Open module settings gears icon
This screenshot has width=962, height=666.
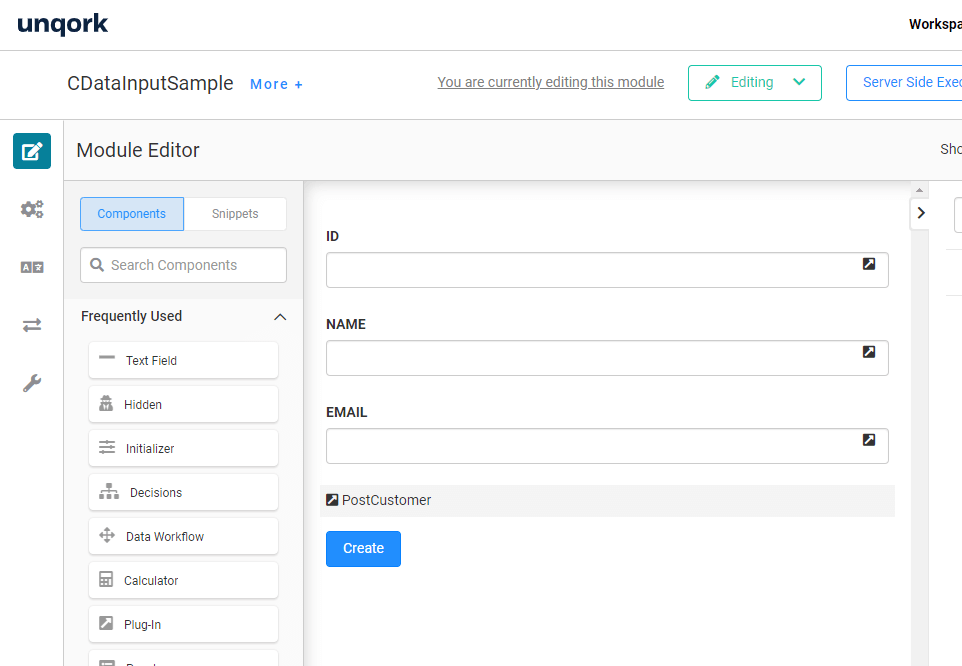32,209
